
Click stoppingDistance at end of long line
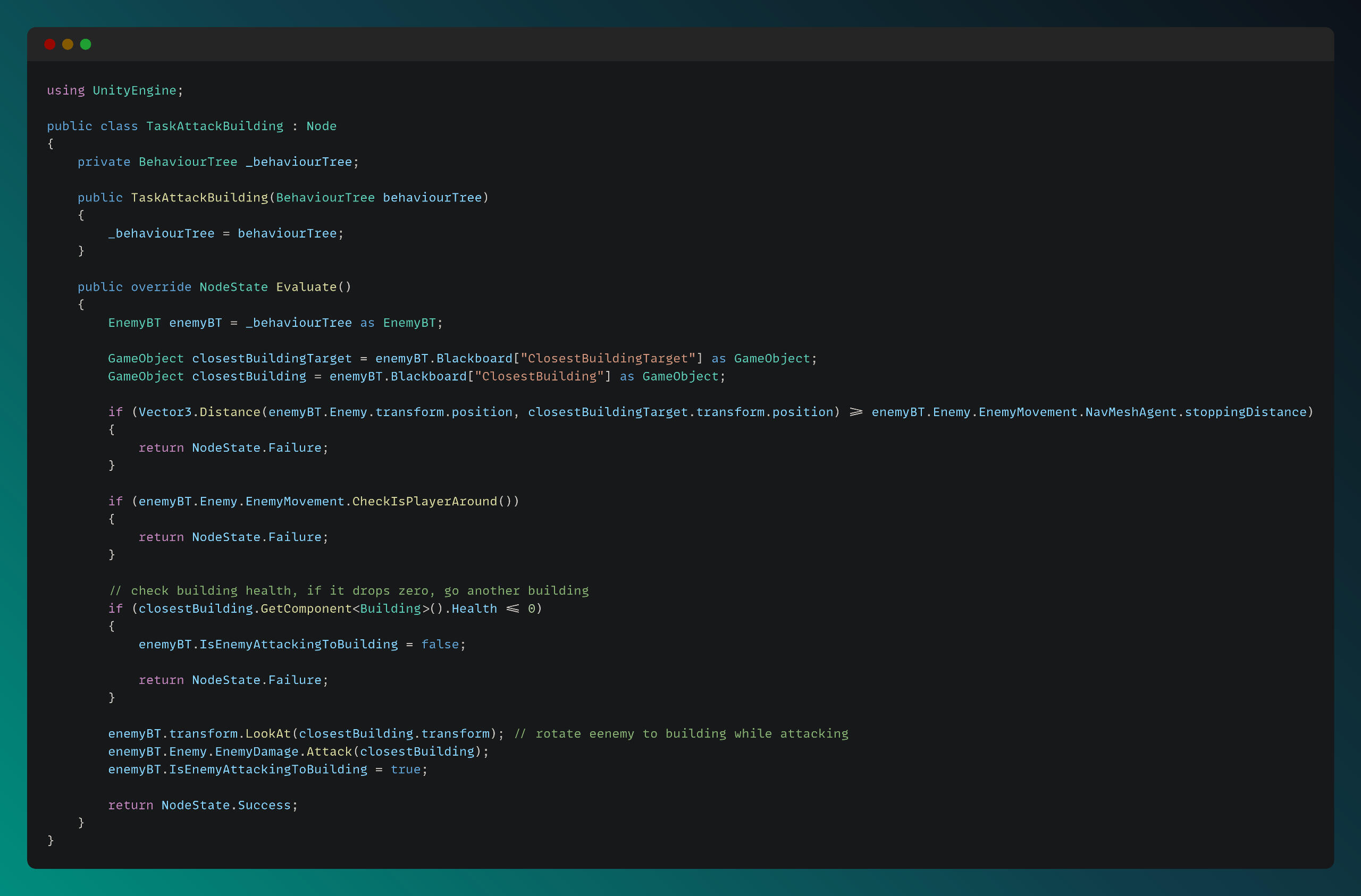point(1245,412)
